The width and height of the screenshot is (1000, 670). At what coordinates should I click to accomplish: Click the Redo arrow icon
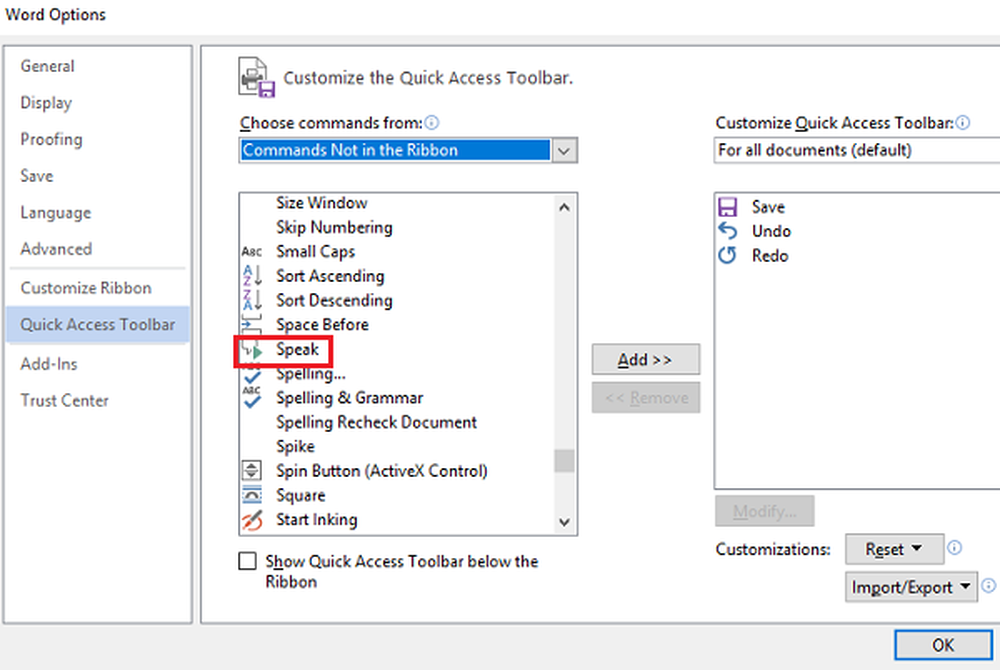[728, 256]
